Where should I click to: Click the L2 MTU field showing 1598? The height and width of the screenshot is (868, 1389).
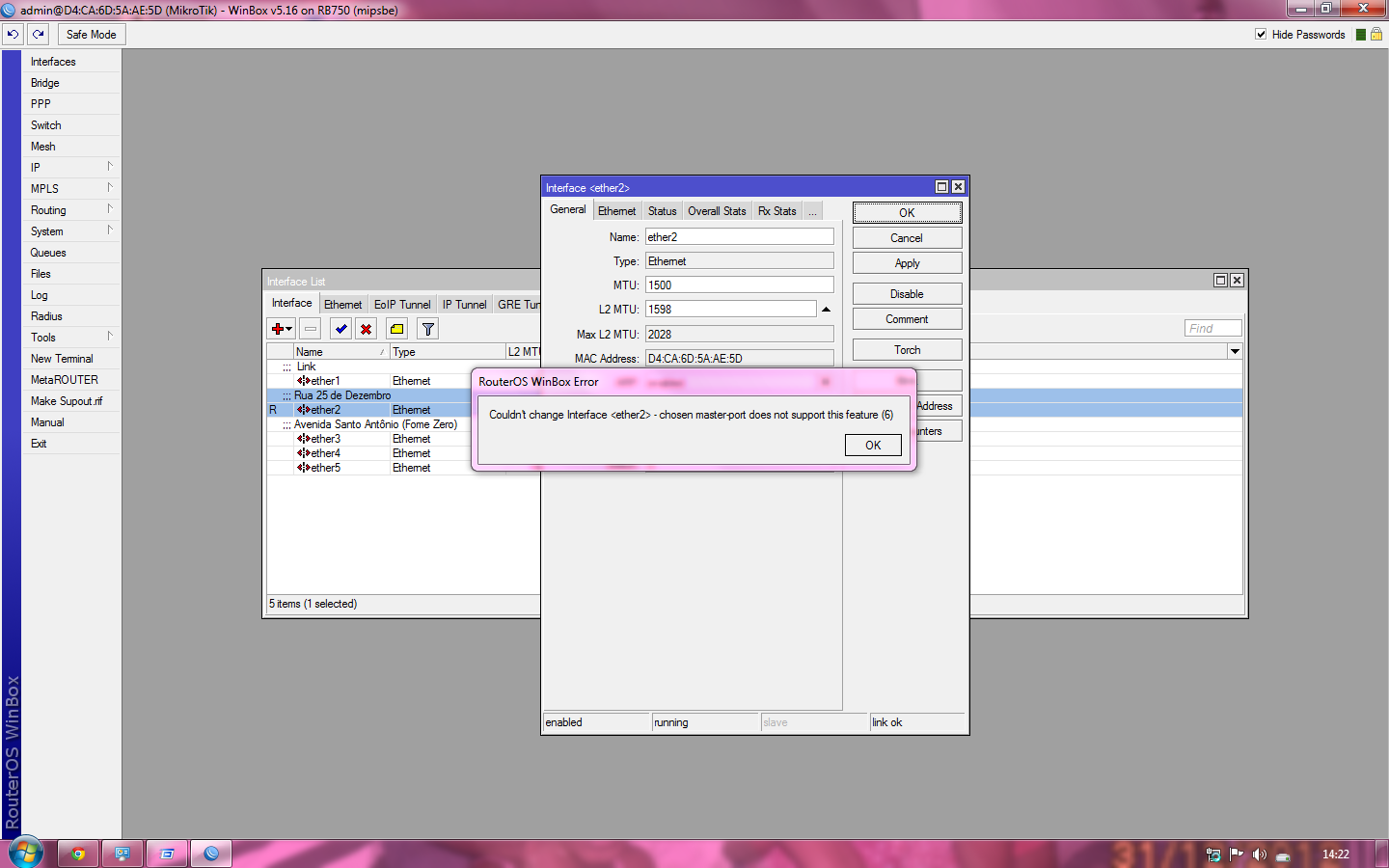pos(730,310)
